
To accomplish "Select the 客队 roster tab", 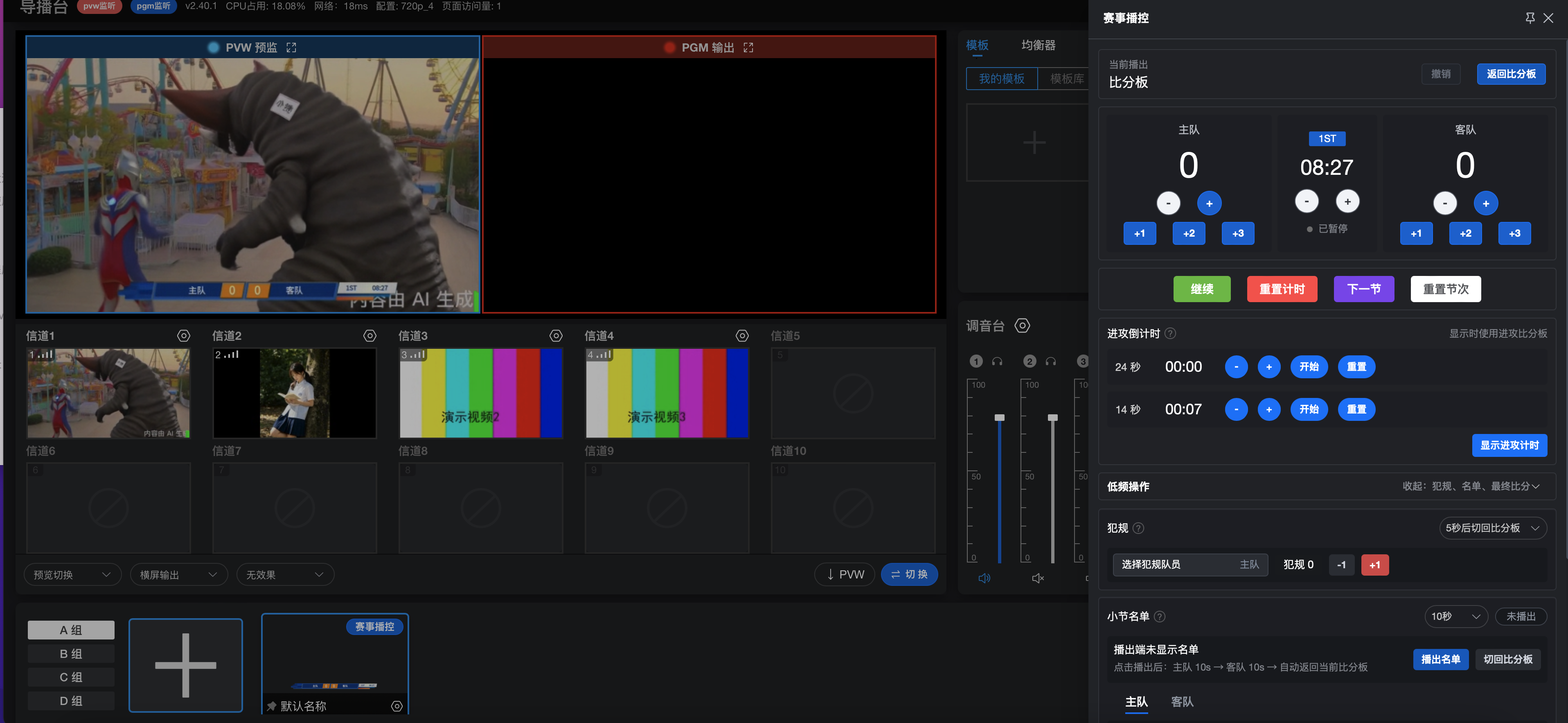I will point(1182,702).
